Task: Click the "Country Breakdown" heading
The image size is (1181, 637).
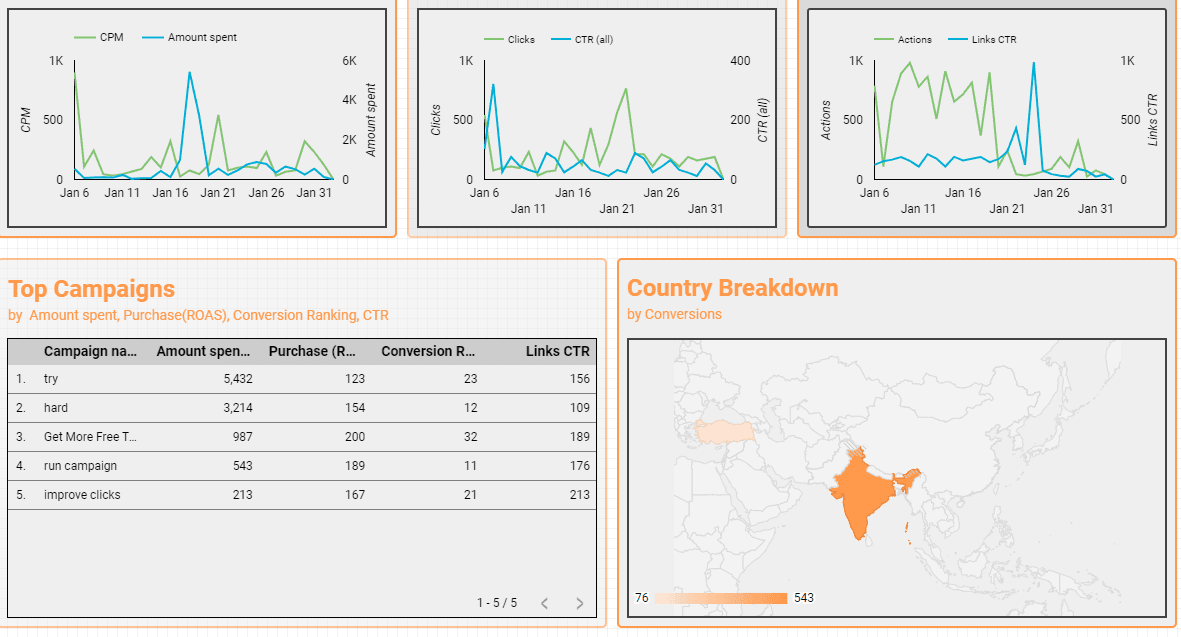Action: [x=733, y=288]
